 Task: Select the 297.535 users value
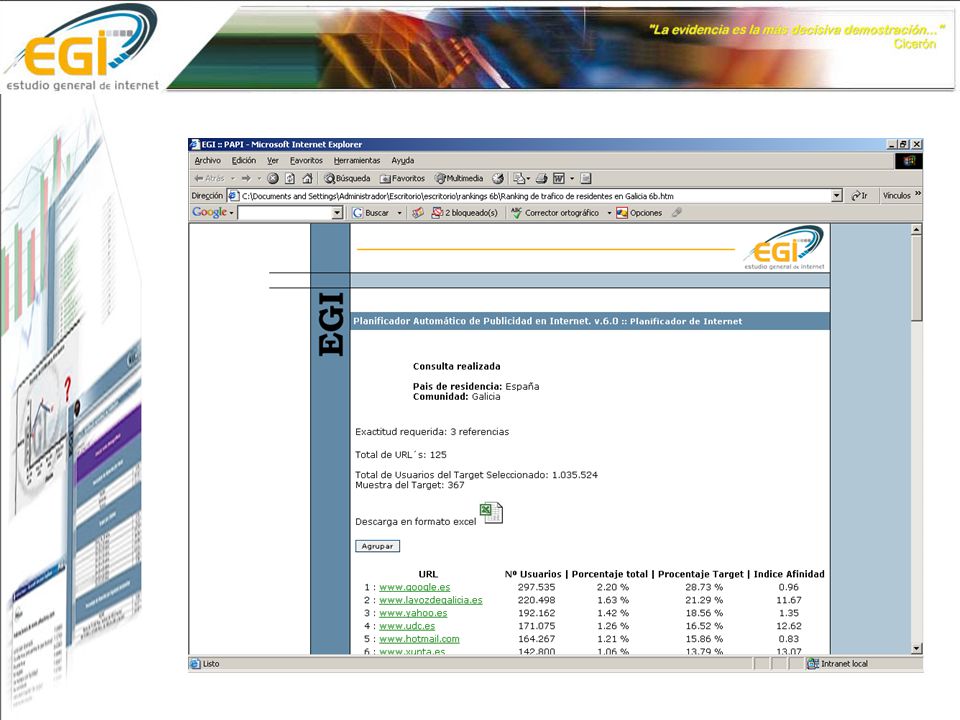pos(536,587)
